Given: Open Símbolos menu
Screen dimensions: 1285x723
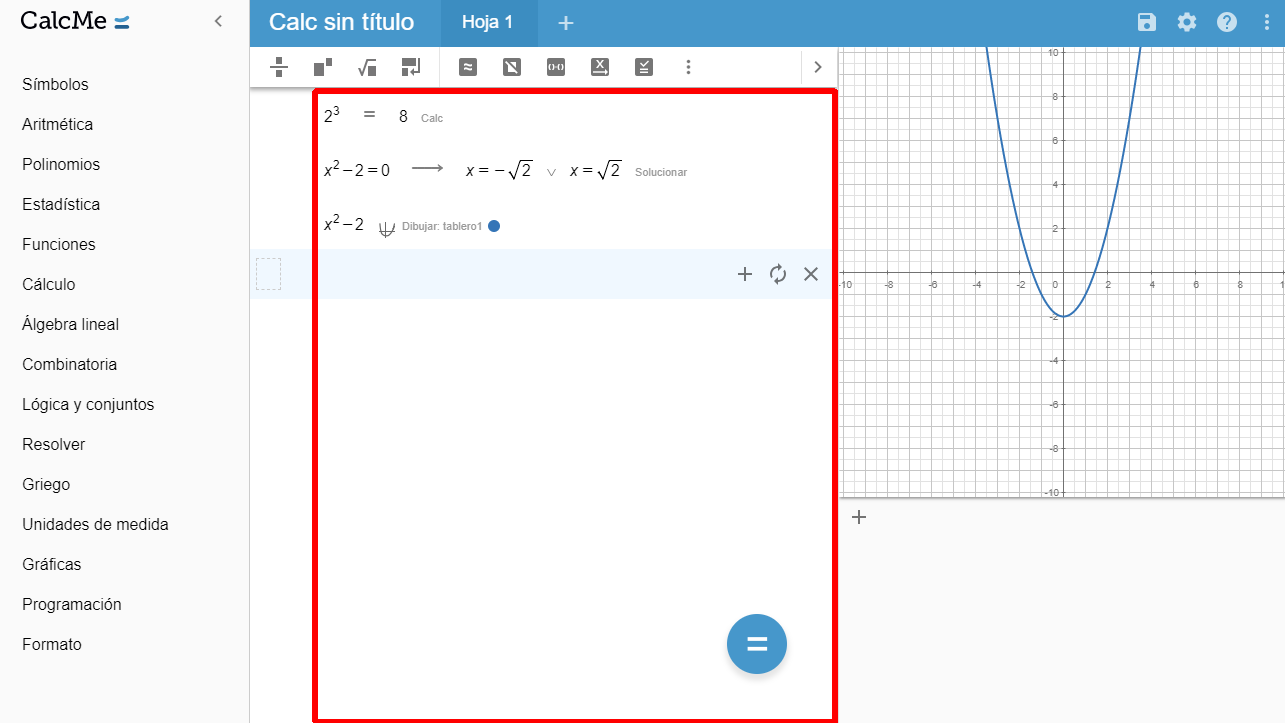Looking at the screenshot, I should coord(55,84).
